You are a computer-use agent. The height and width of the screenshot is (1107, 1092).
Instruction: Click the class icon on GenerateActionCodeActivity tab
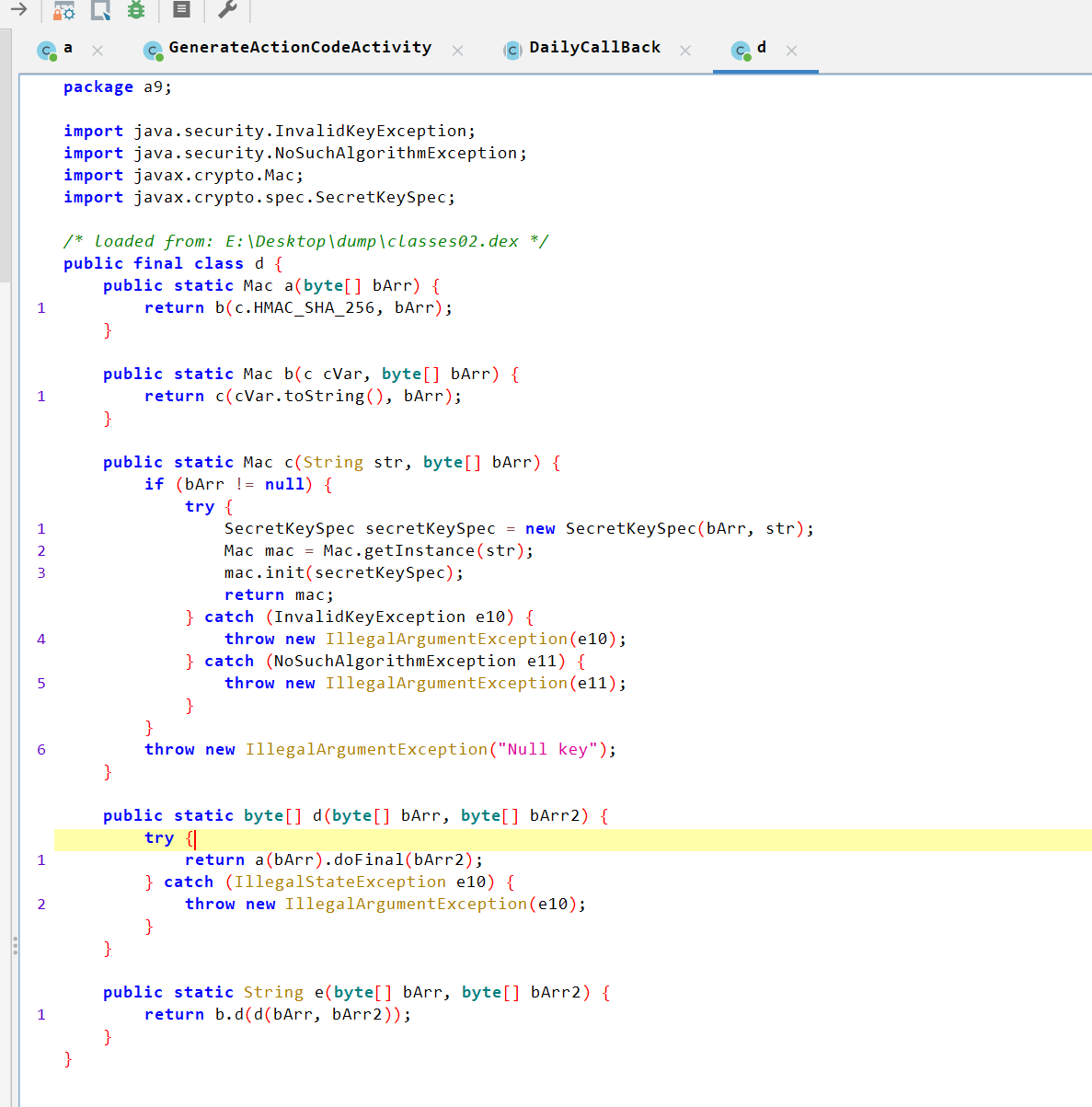(153, 51)
